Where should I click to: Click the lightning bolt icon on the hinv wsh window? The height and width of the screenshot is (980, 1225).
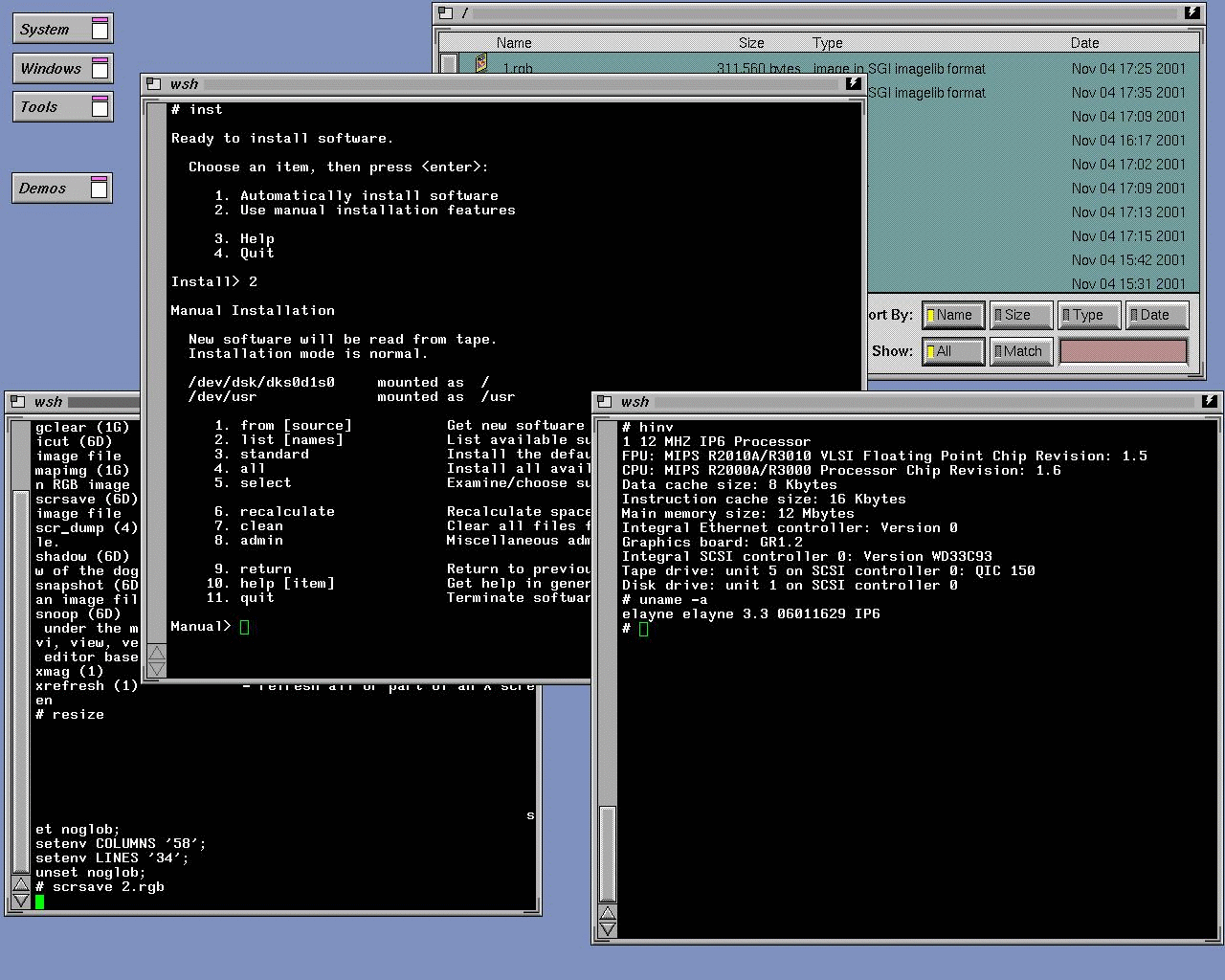(1210, 401)
